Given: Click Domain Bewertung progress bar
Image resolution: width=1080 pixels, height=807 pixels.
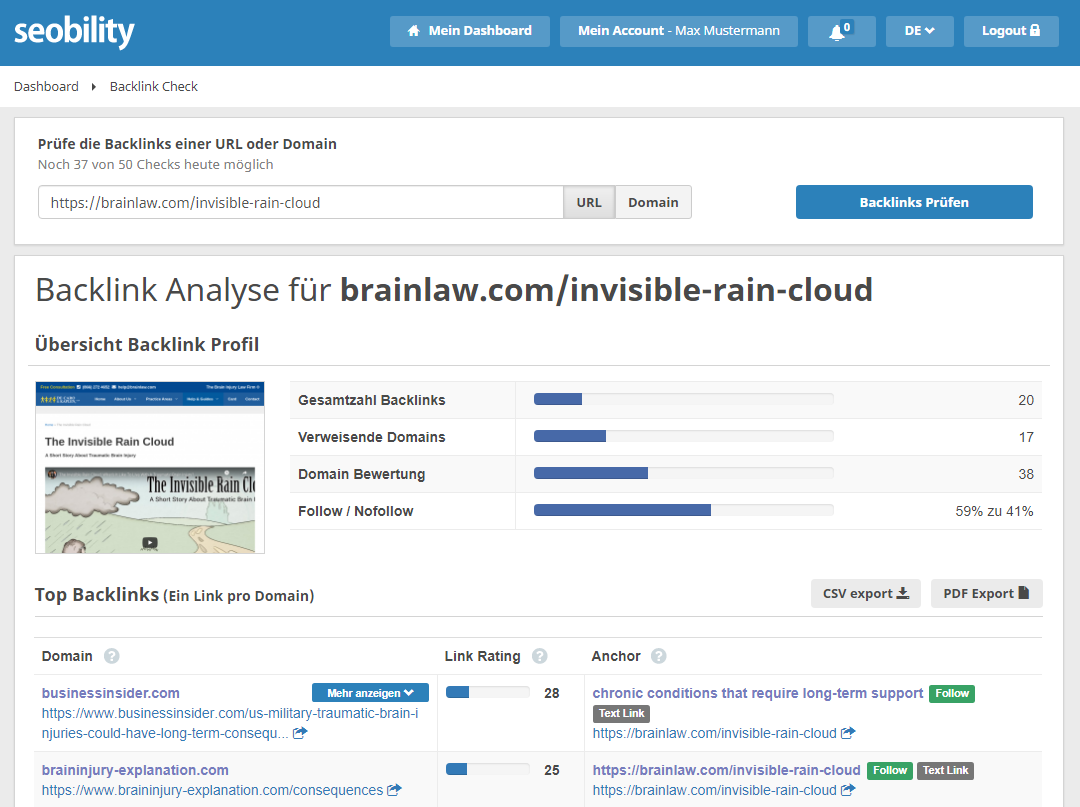Looking at the screenshot, I should [x=683, y=474].
